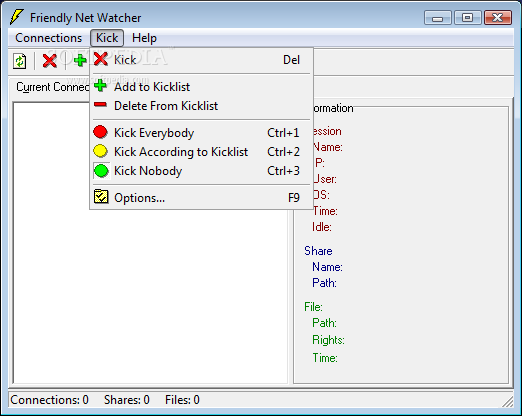Click the window resize grip corner

click(x=508, y=401)
